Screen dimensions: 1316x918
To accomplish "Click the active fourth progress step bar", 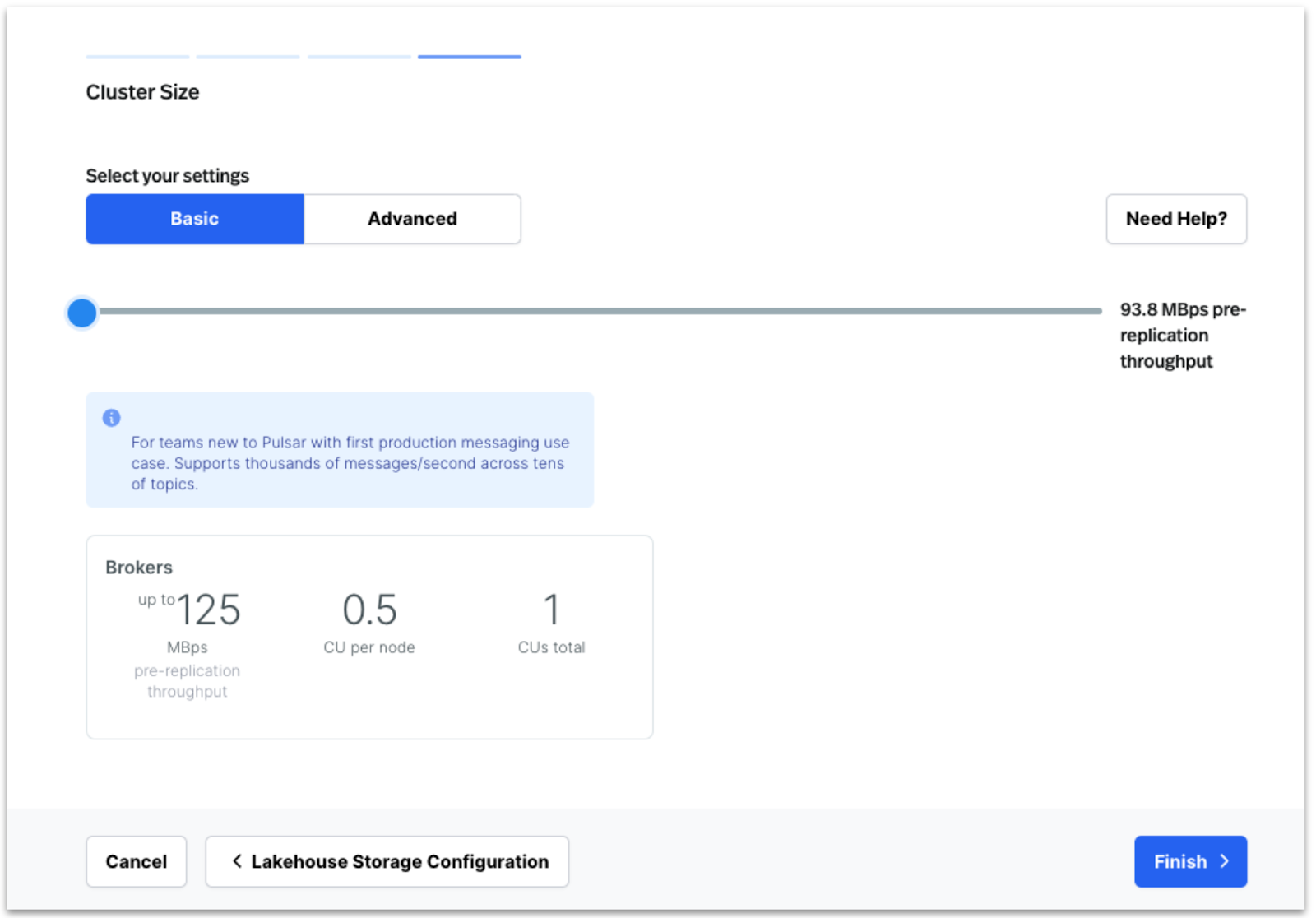I will [x=470, y=57].
